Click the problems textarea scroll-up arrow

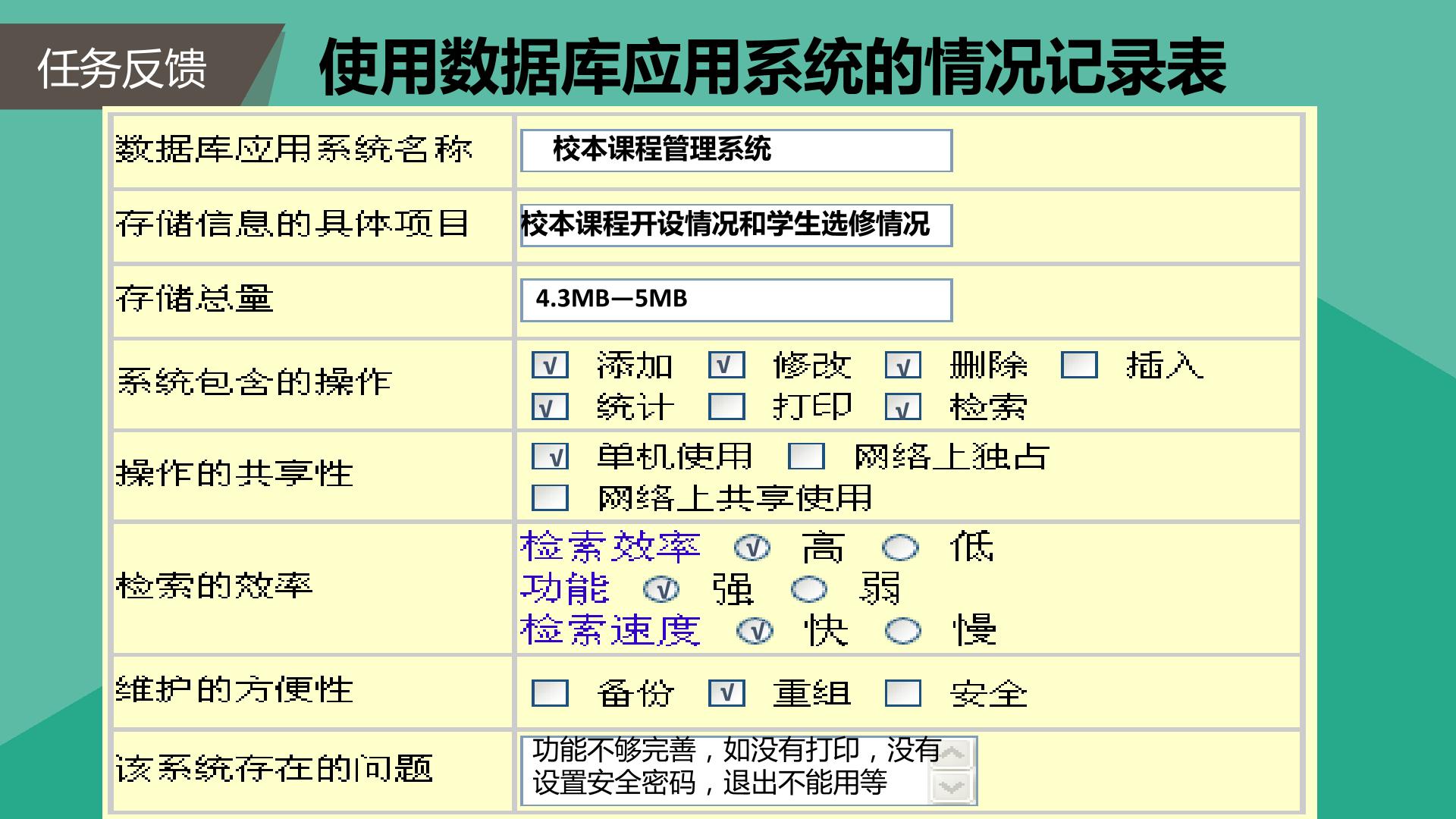951,754
